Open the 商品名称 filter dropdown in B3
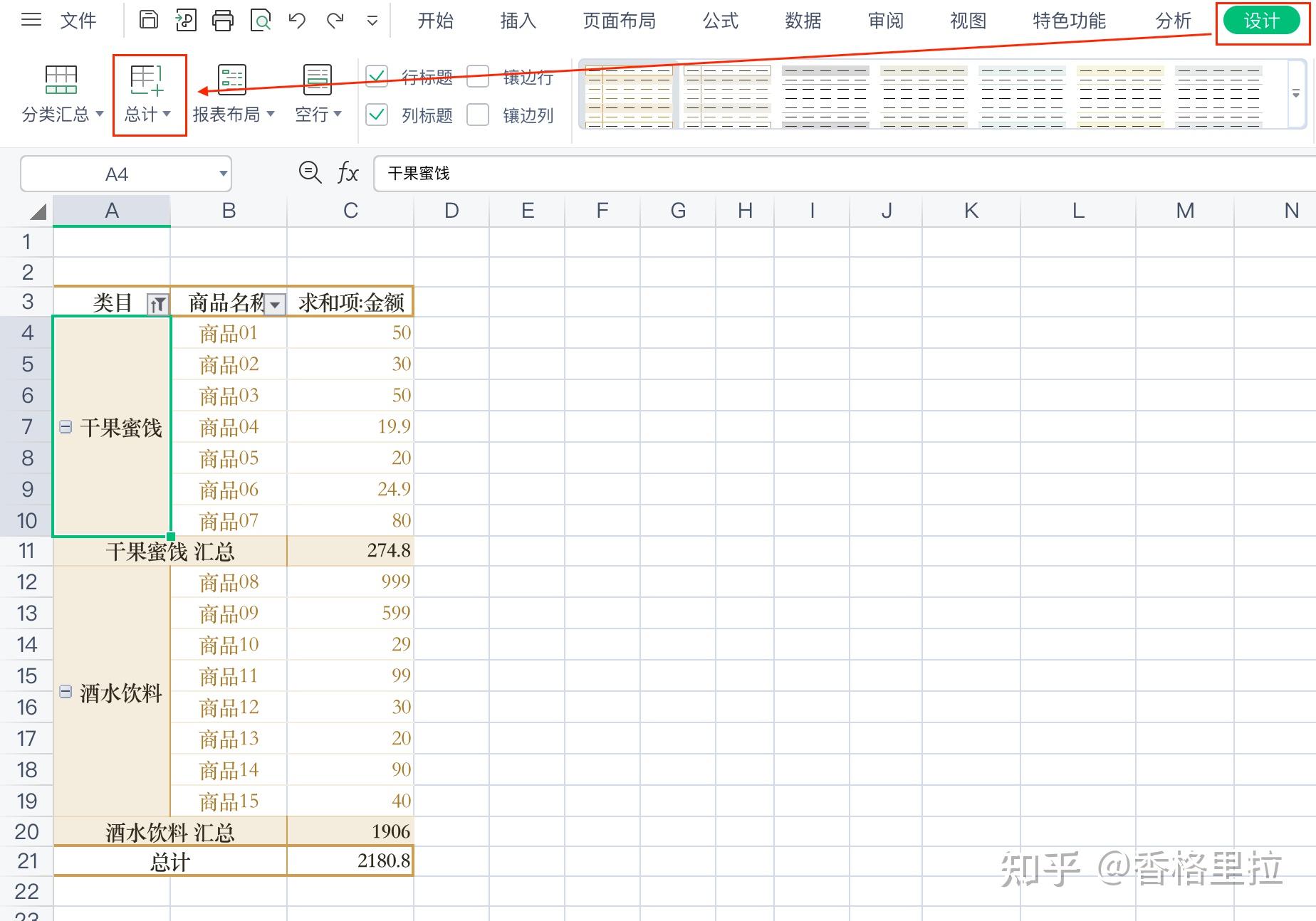This screenshot has width=1316, height=921. point(276,303)
